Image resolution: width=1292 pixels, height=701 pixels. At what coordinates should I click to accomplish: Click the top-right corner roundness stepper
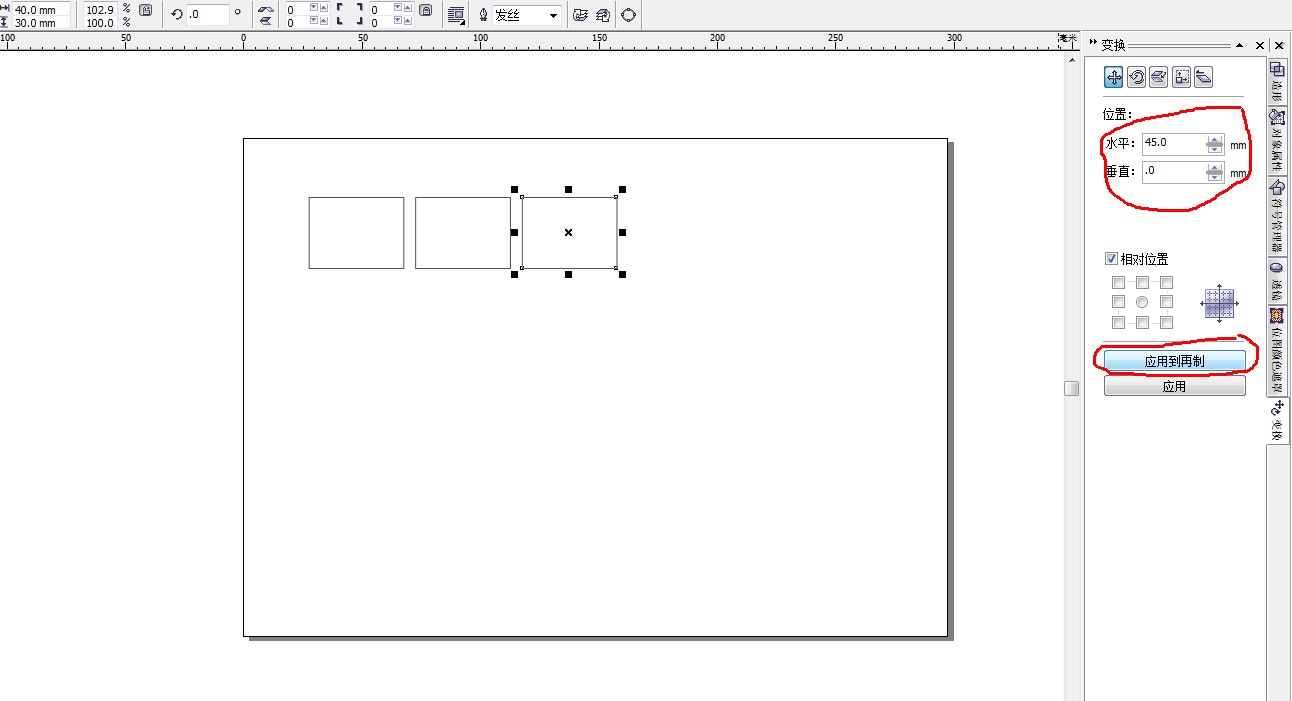click(403, 8)
